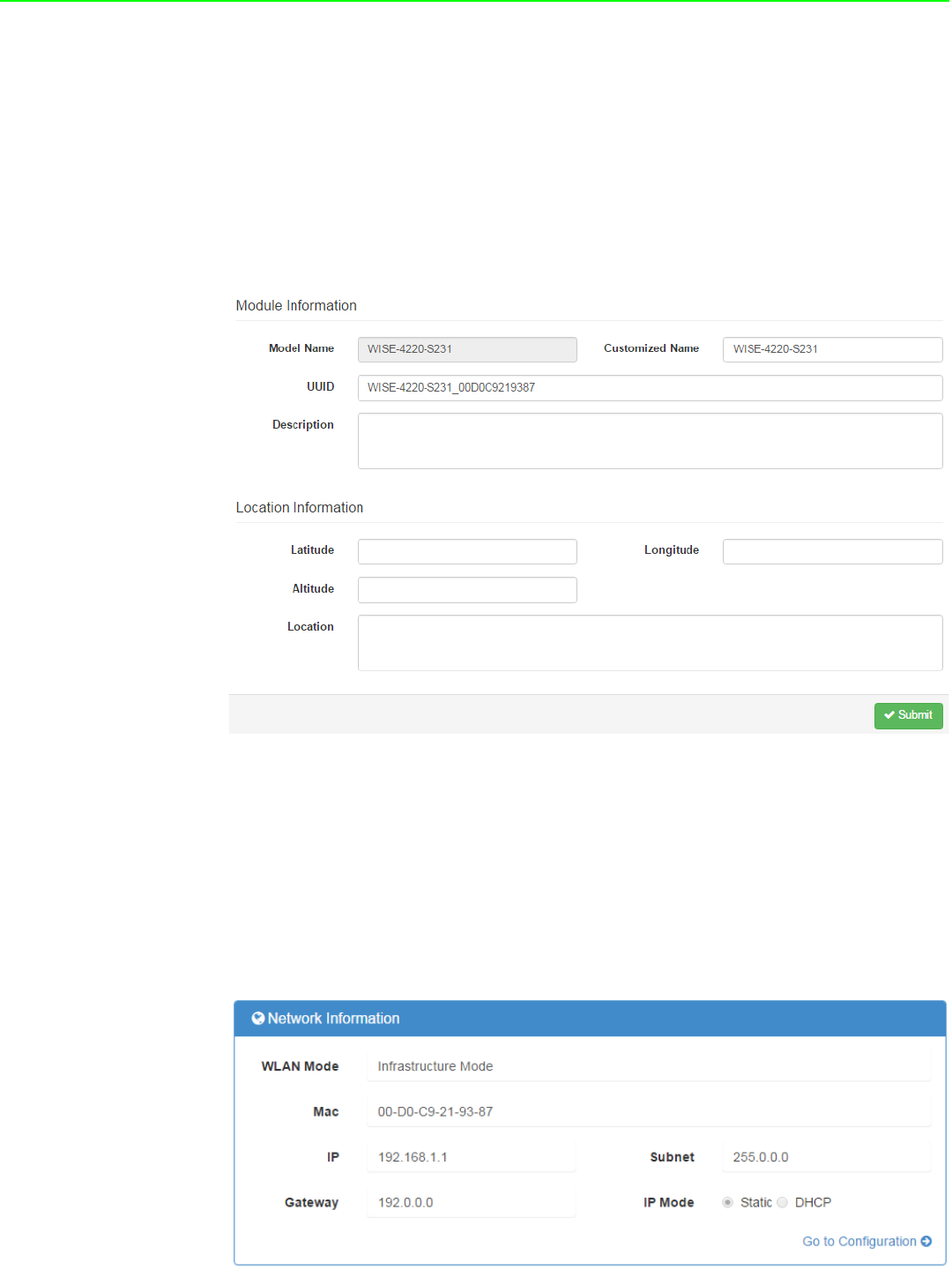Click the WLAN Mode label
952x1270 pixels.
[x=300, y=1066]
